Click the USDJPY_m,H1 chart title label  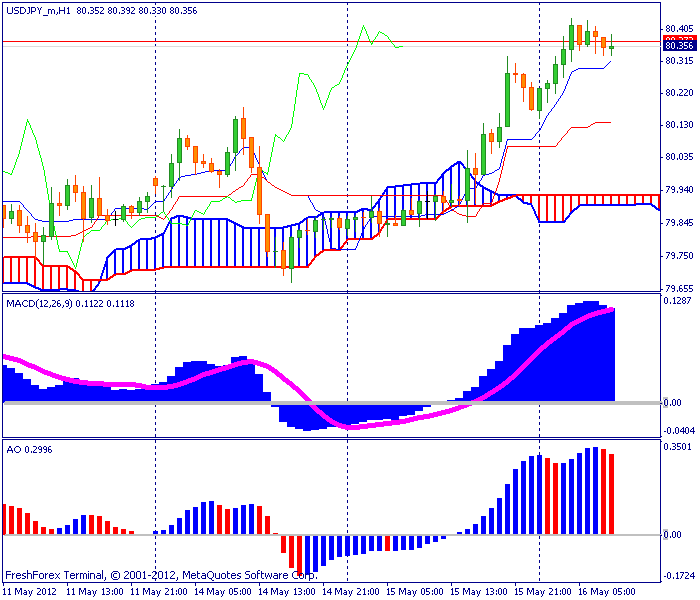[x=38, y=11]
